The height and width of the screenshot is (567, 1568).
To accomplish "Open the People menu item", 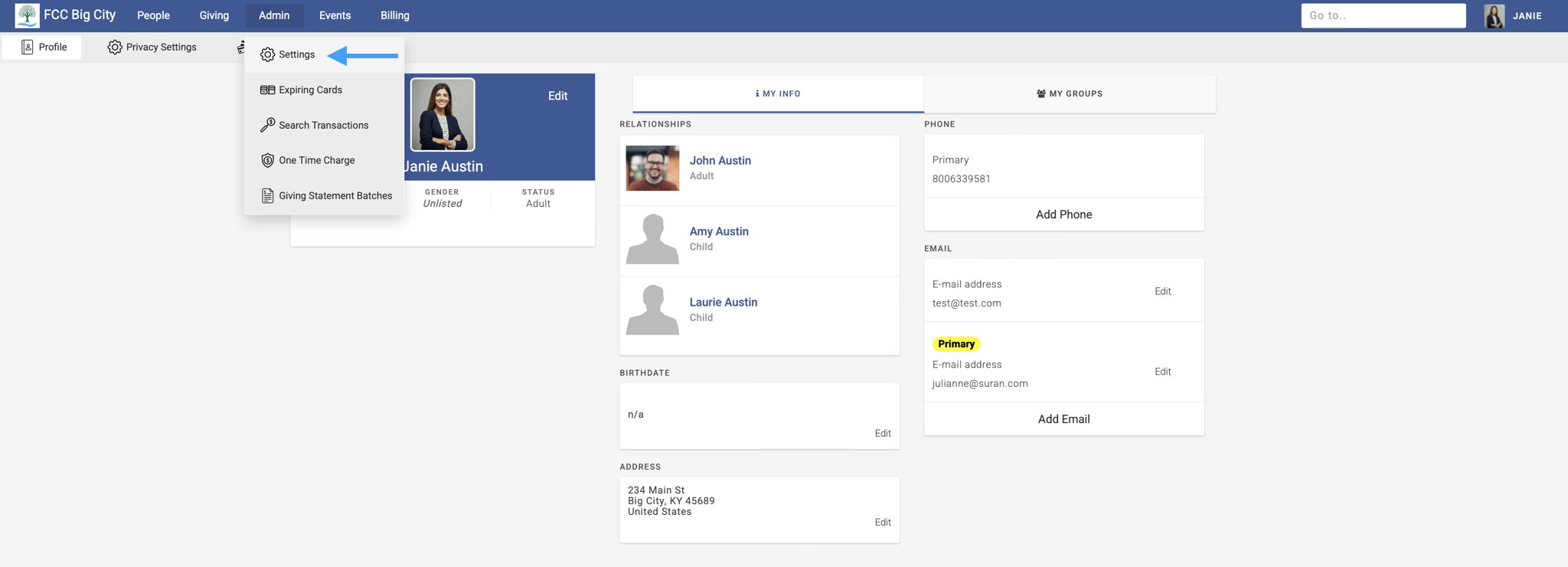I will [x=153, y=15].
